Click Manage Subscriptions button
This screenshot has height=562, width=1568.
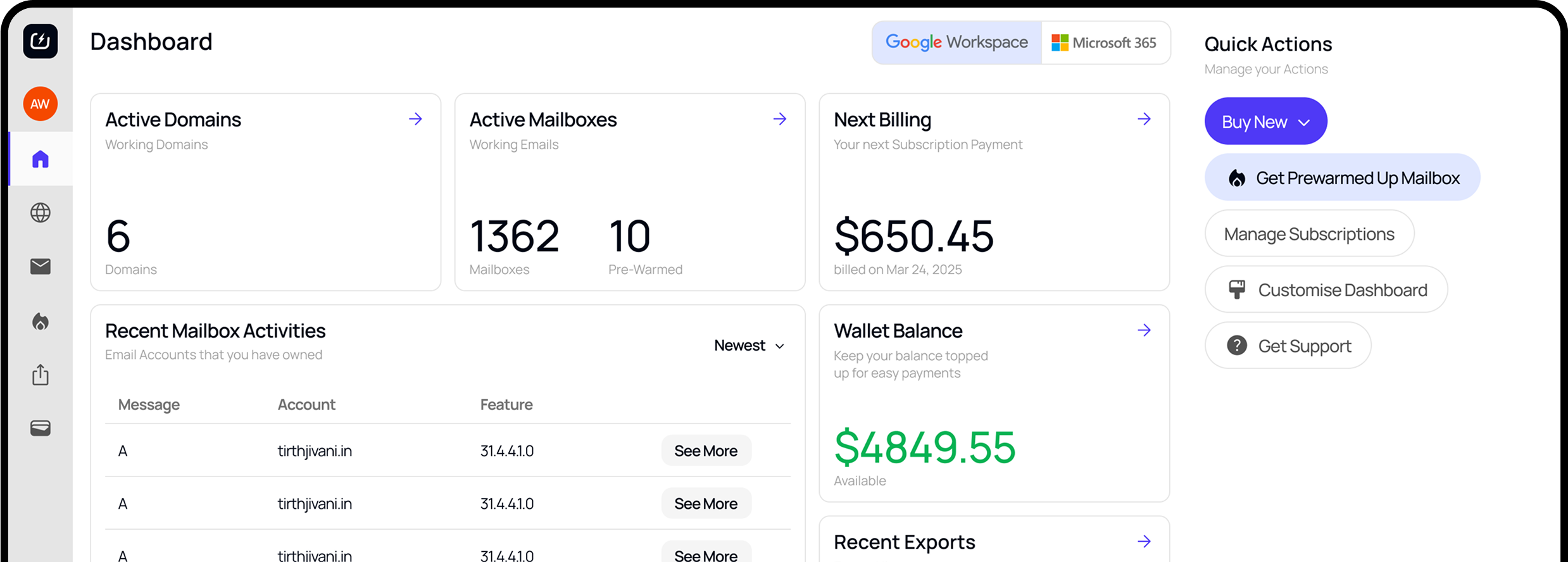(x=1309, y=234)
